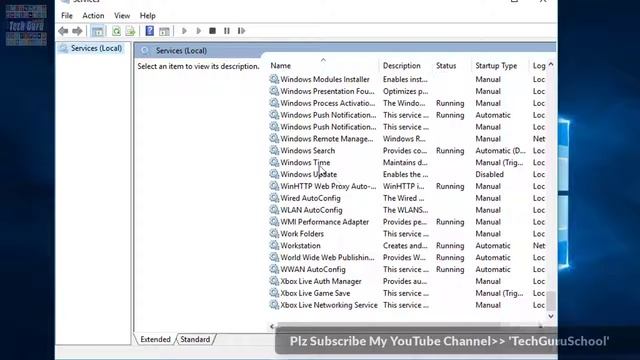Click 'Creates and...' description of Workstation

405,246
